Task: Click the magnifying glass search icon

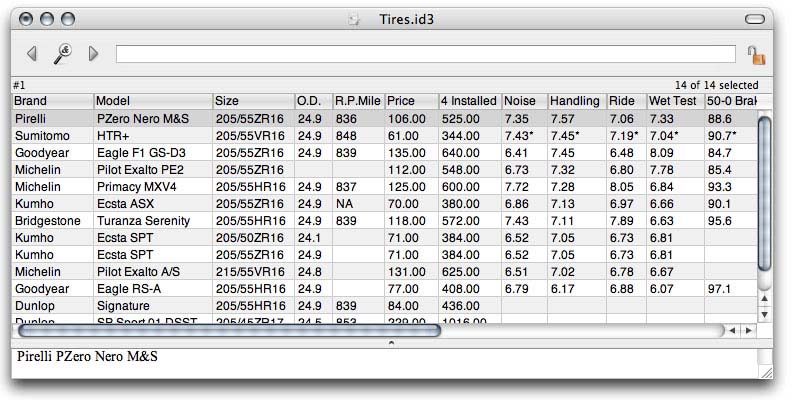Action: click(63, 53)
